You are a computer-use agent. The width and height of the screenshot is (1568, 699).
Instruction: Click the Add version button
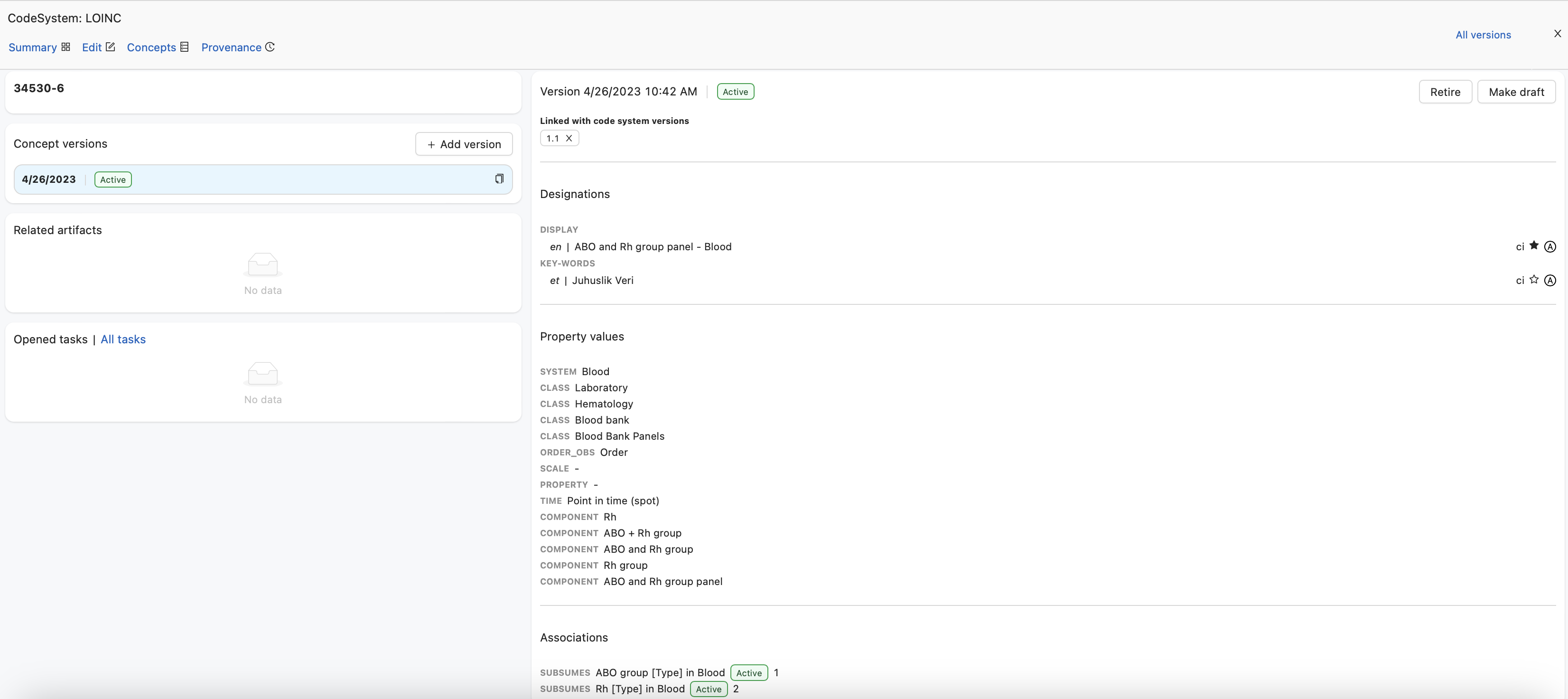[x=464, y=144]
